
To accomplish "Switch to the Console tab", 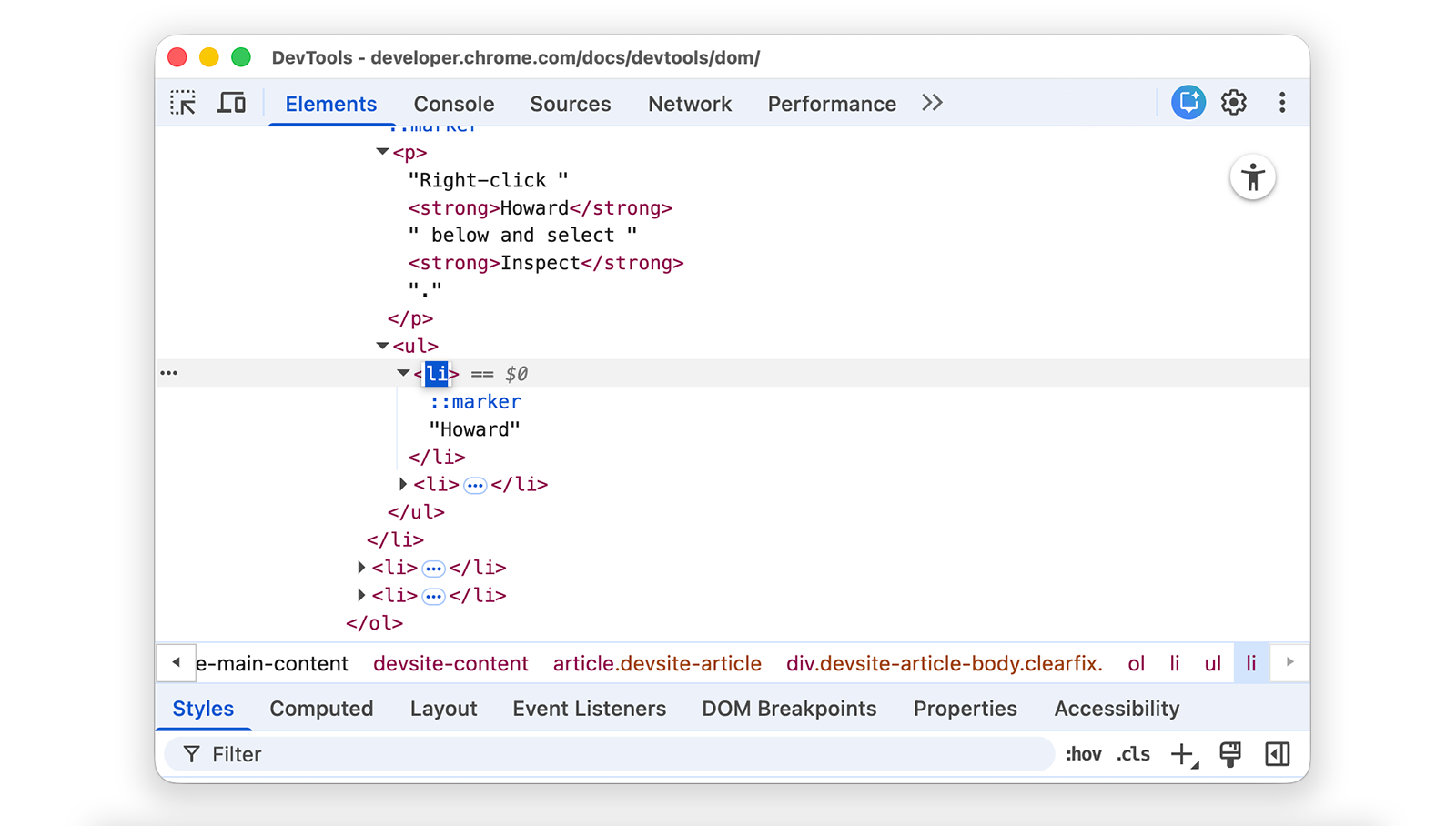I will 453,104.
